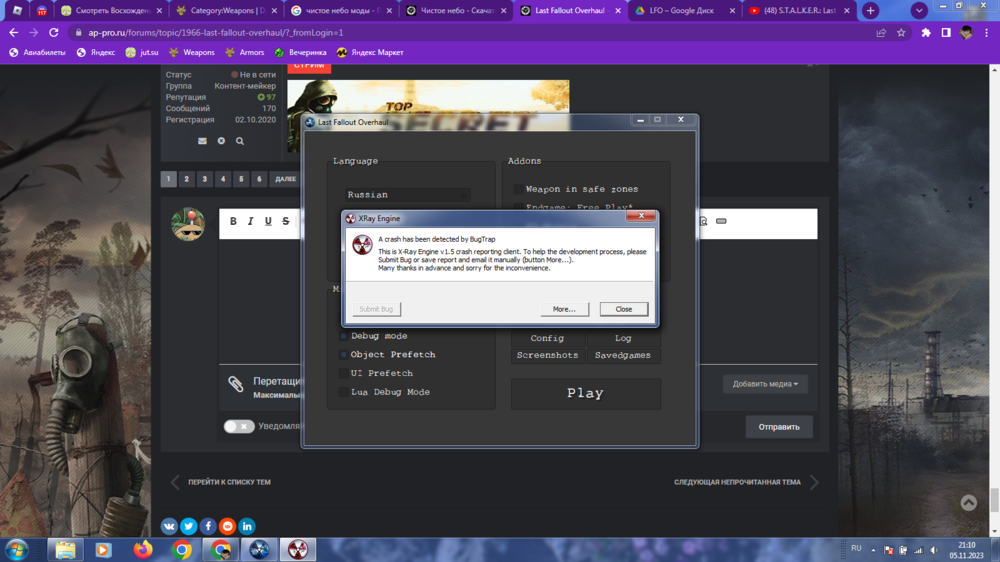Open Windows Start menu
The image size is (1000, 562).
[17, 550]
